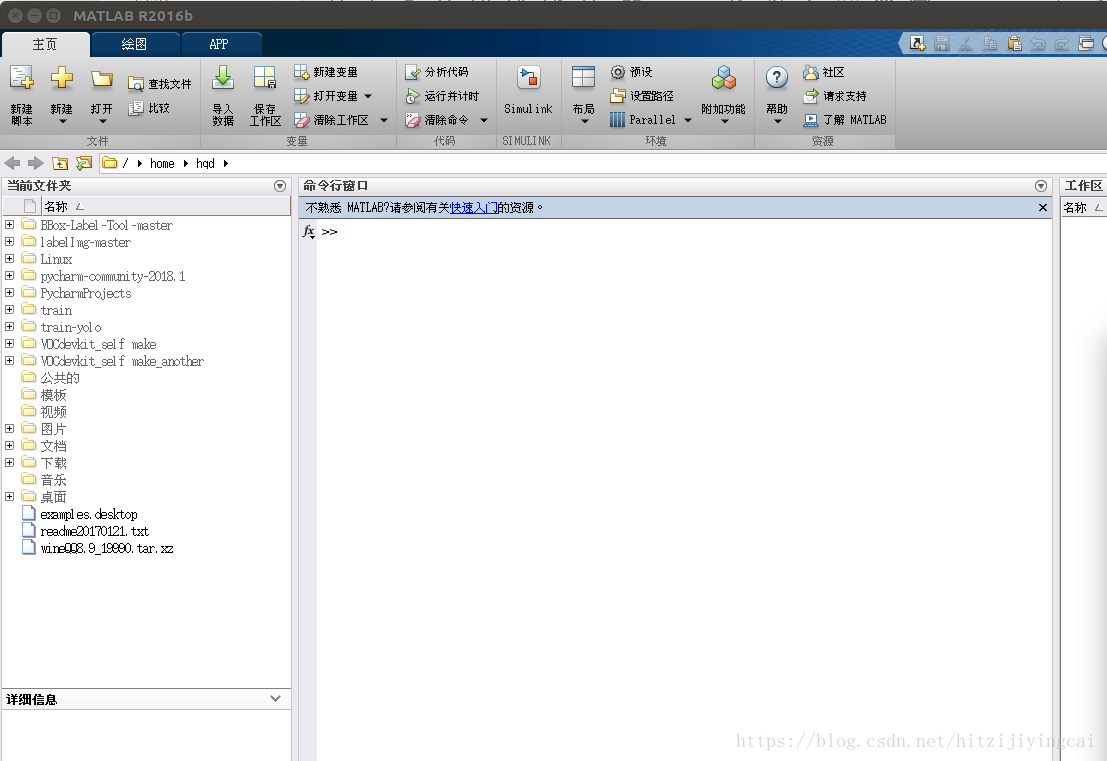Click the Getting Started (快速入门) link
The height and width of the screenshot is (761, 1107).
pyautogui.click(x=474, y=208)
